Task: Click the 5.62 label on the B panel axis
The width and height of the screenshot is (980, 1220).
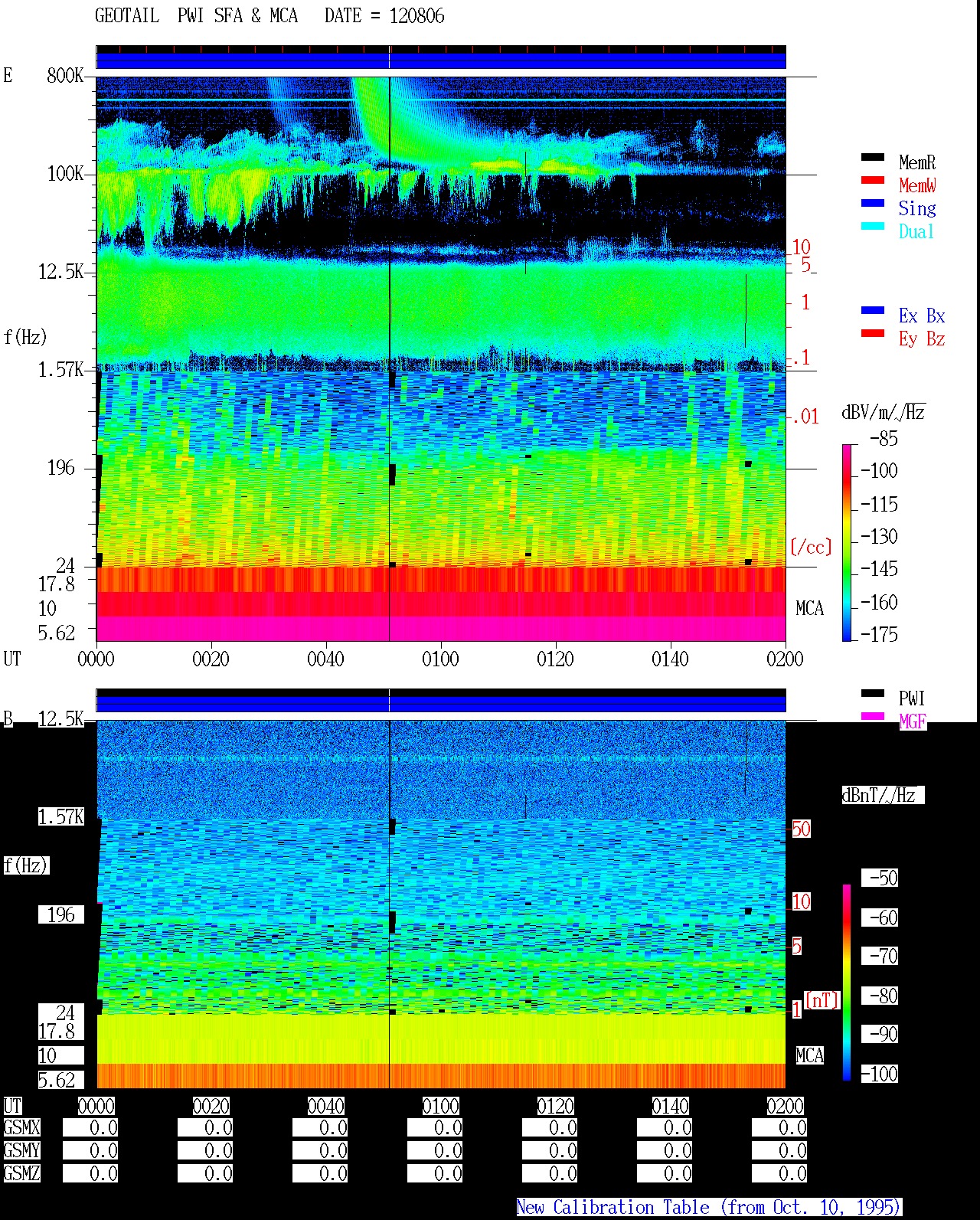Action: (57, 1080)
